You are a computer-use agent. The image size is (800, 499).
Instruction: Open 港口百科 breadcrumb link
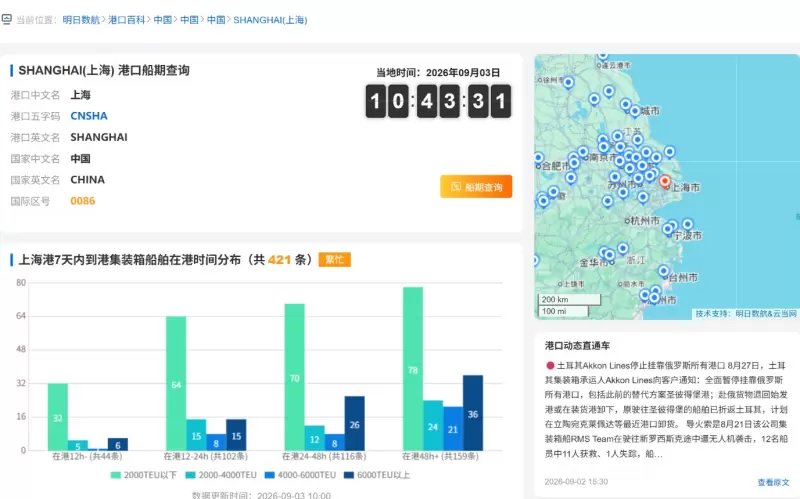pyautogui.click(x=127, y=20)
